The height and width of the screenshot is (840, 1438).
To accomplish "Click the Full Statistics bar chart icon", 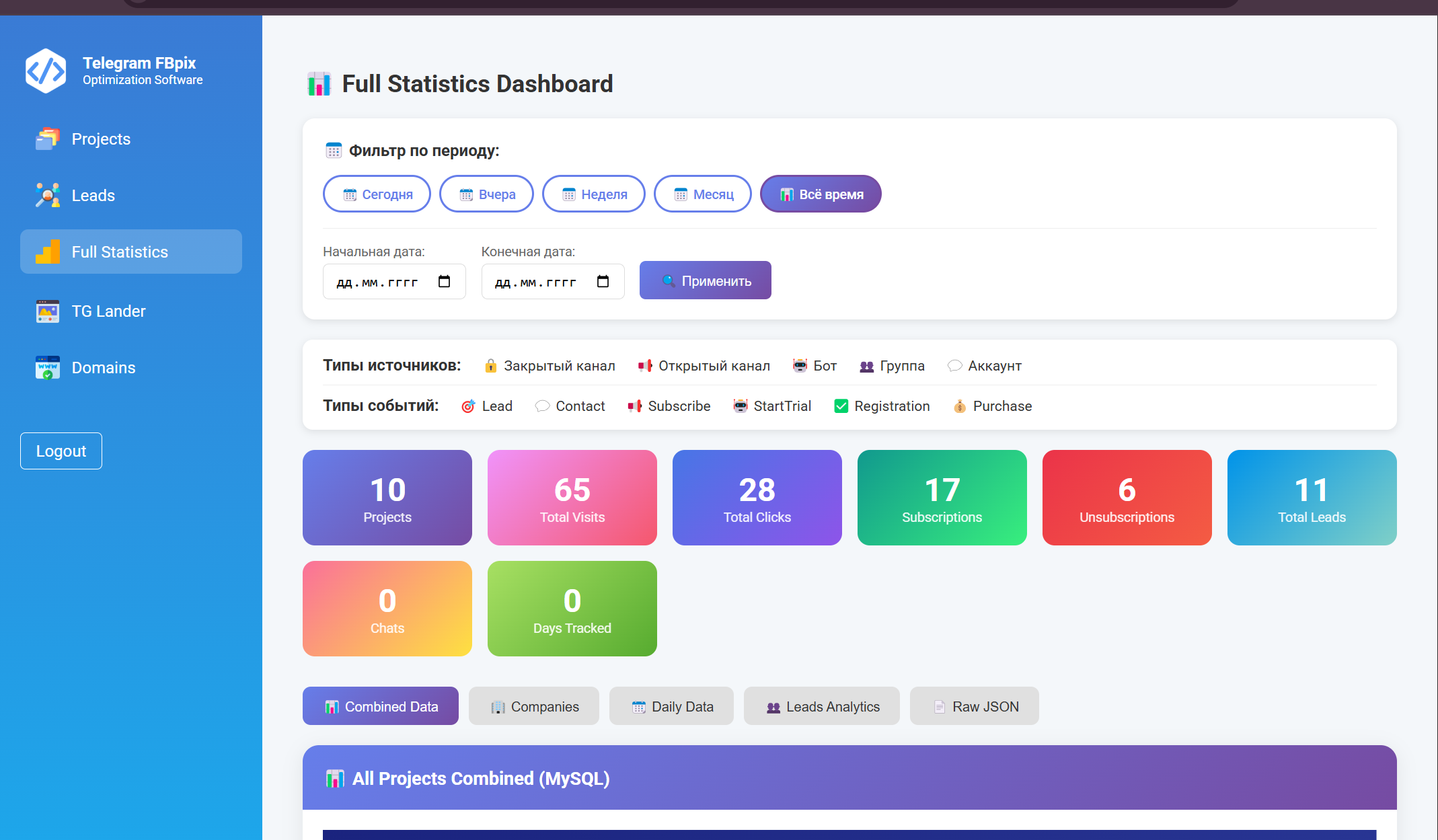I will point(47,252).
